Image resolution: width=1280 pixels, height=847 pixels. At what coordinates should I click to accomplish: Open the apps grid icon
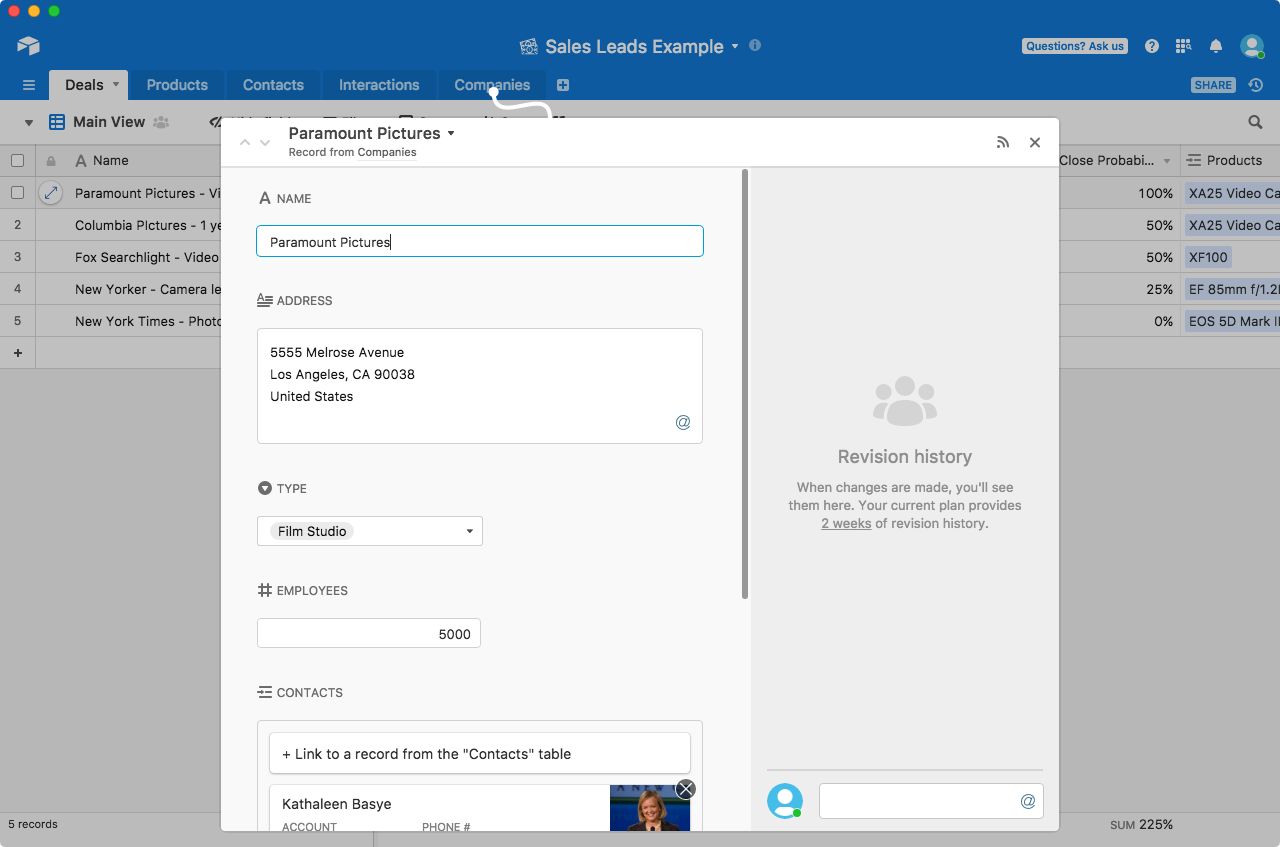(1183, 46)
